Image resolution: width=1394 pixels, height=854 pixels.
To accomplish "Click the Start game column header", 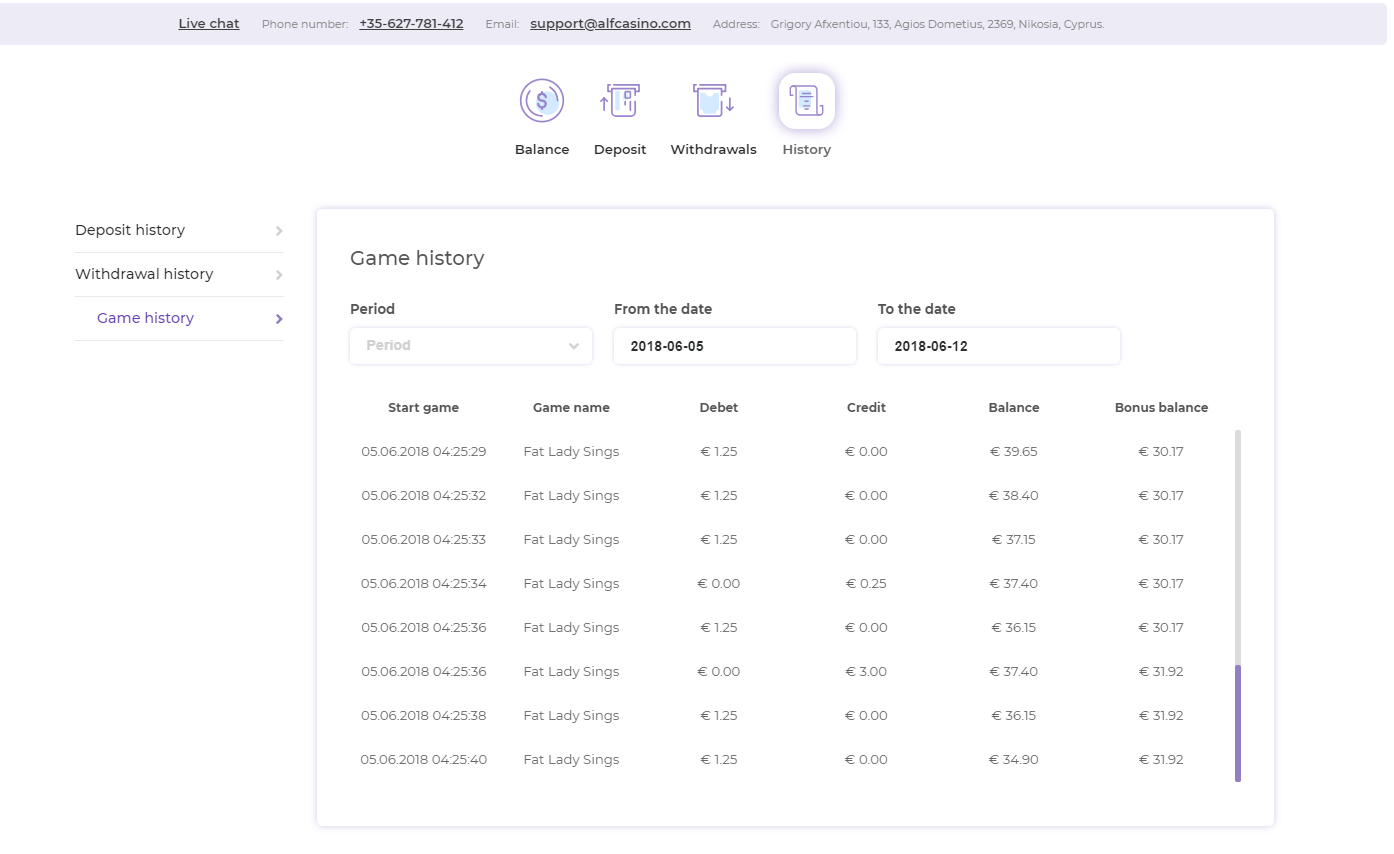I will click(424, 408).
